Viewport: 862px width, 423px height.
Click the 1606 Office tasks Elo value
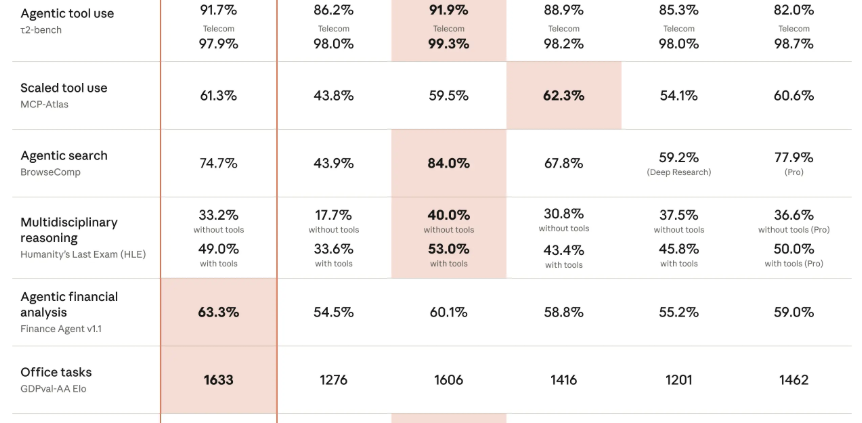click(x=448, y=380)
